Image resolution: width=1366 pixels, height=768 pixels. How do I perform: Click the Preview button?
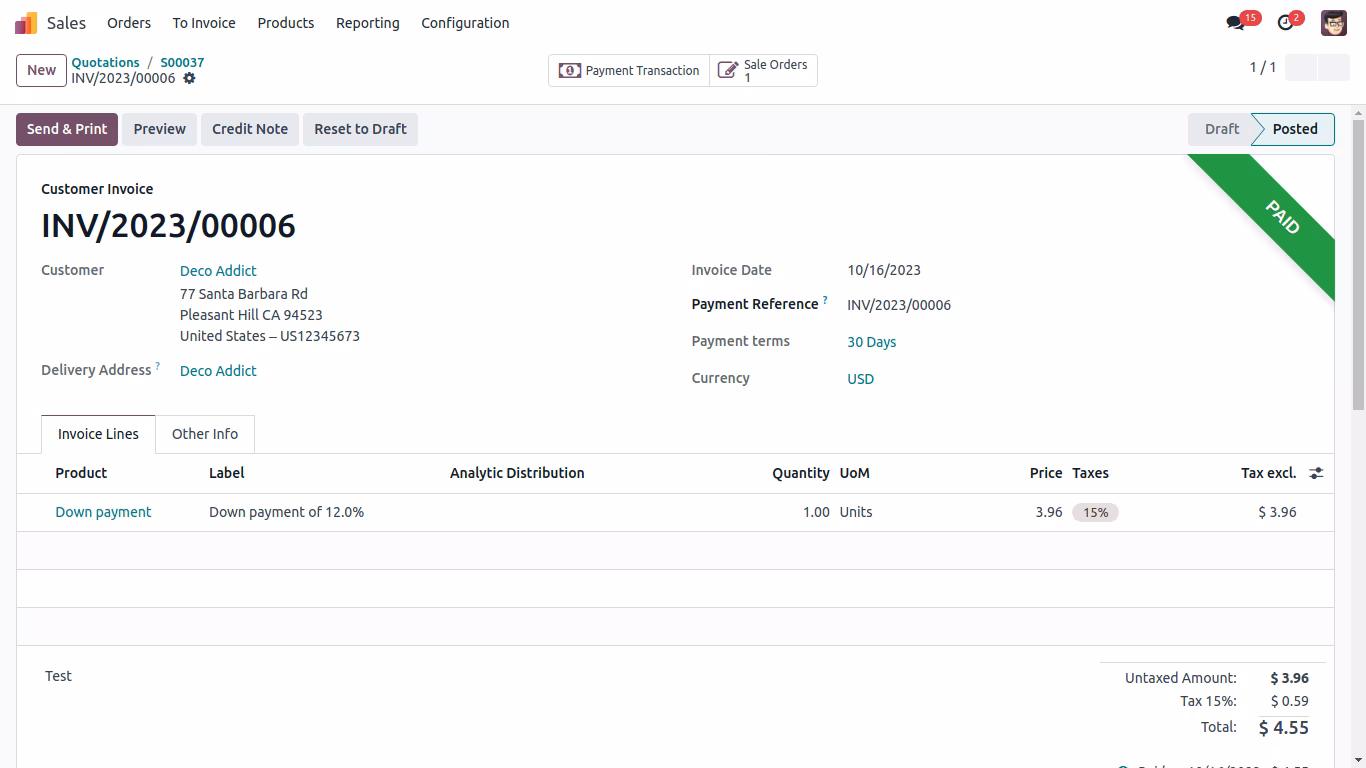click(160, 129)
